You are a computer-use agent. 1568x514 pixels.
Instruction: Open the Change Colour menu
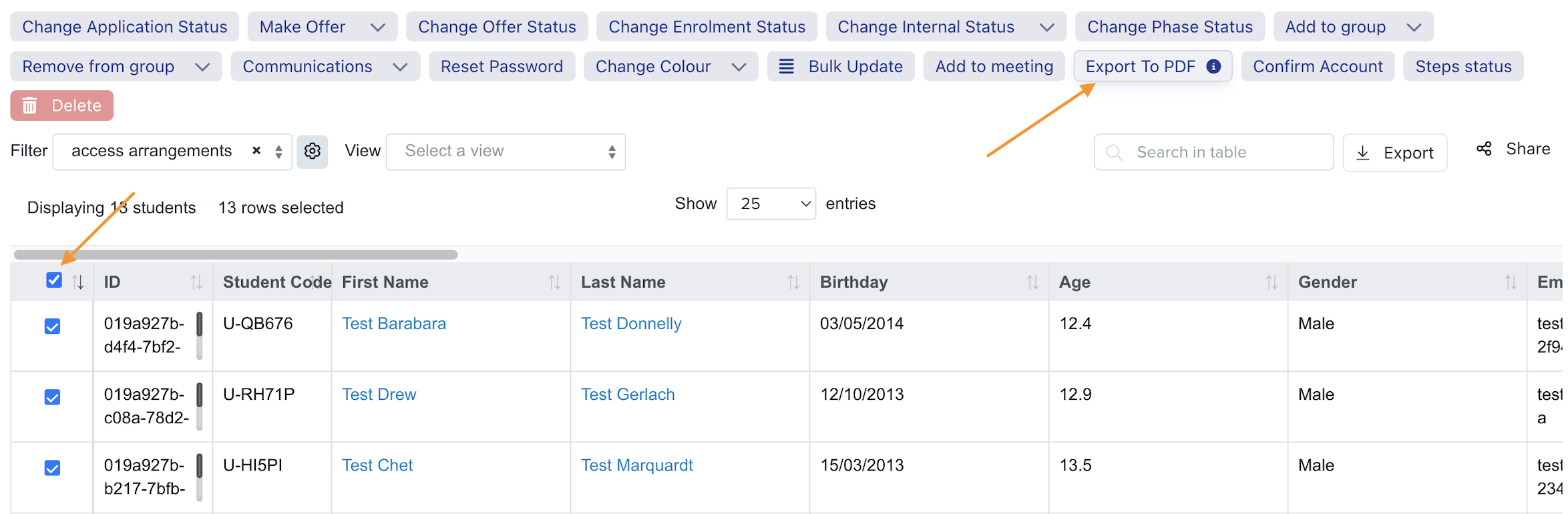(670, 66)
